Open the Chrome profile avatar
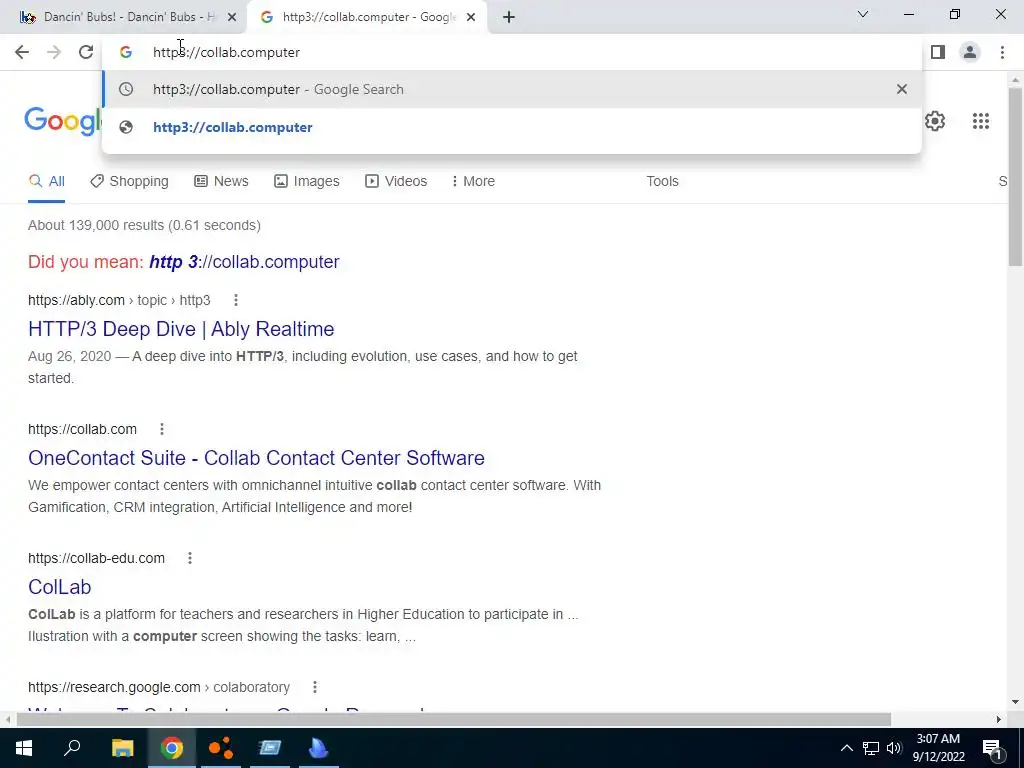This screenshot has width=1024, height=768. point(970,52)
